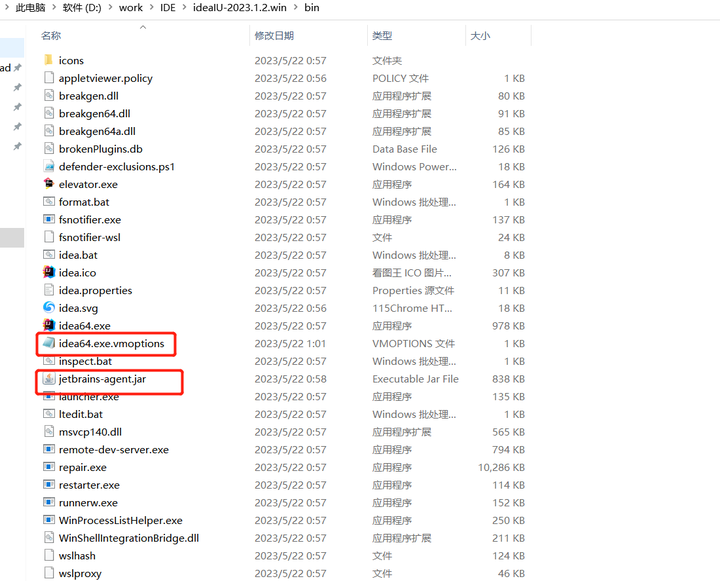Select the fsnotifier.exe icon
This screenshot has height=581, width=720.
(x=49, y=219)
